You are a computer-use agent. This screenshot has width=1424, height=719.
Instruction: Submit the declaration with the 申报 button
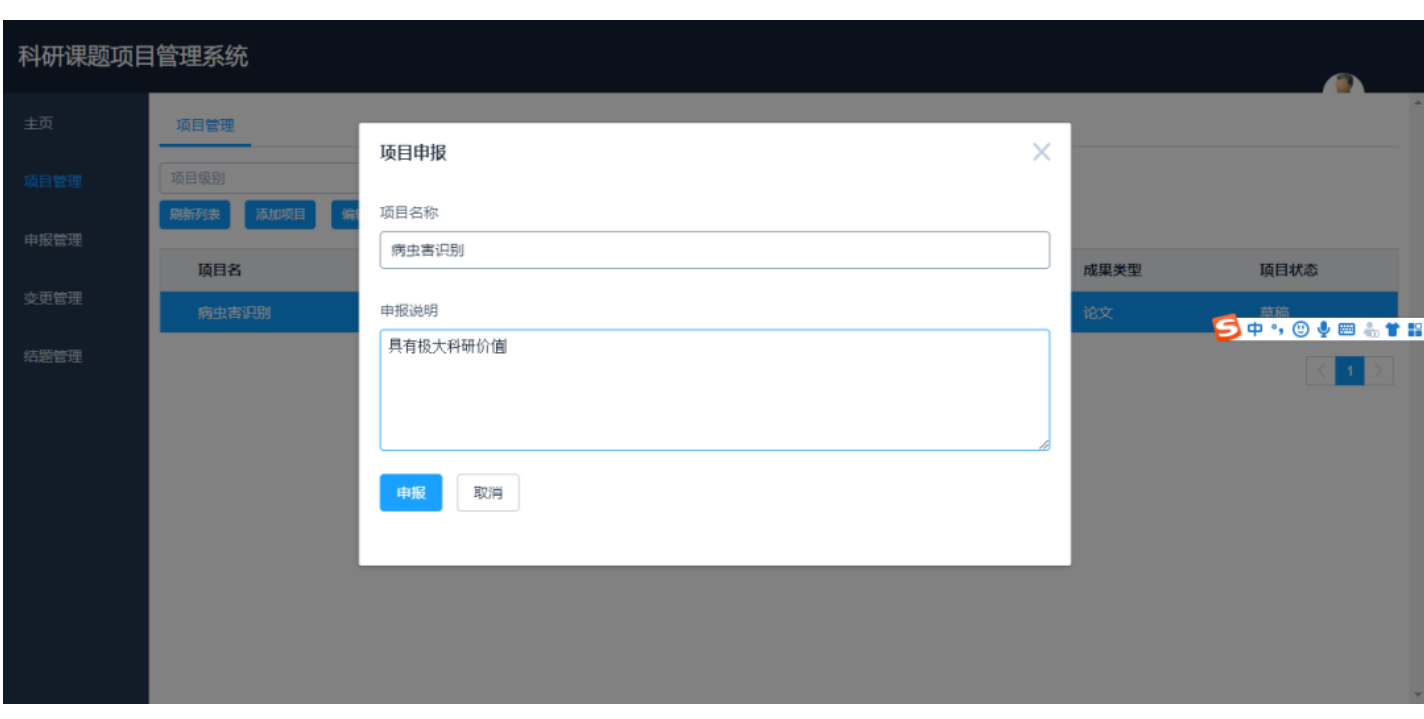tap(410, 492)
